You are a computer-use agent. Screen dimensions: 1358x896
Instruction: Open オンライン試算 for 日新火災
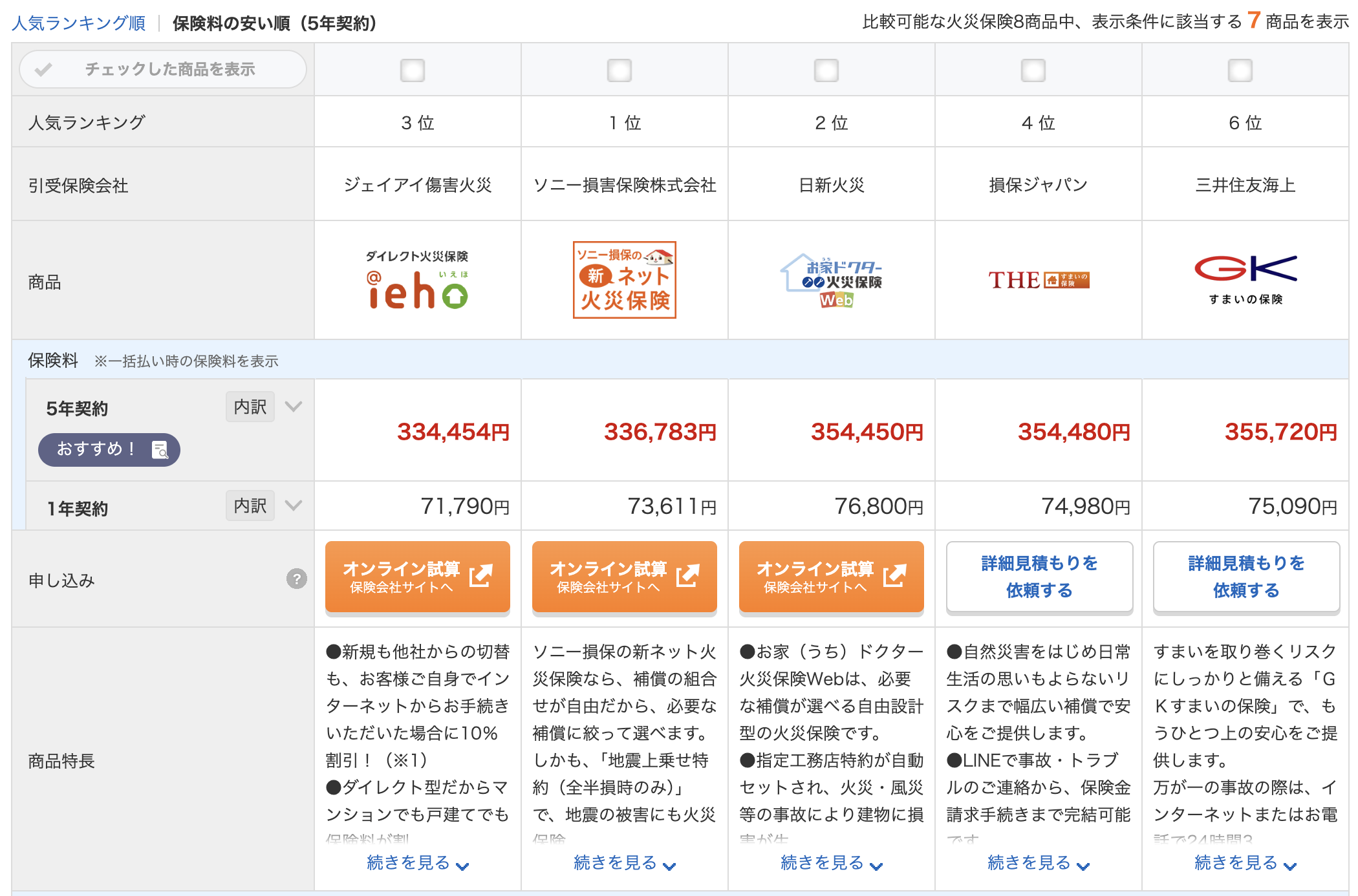pyautogui.click(x=831, y=577)
